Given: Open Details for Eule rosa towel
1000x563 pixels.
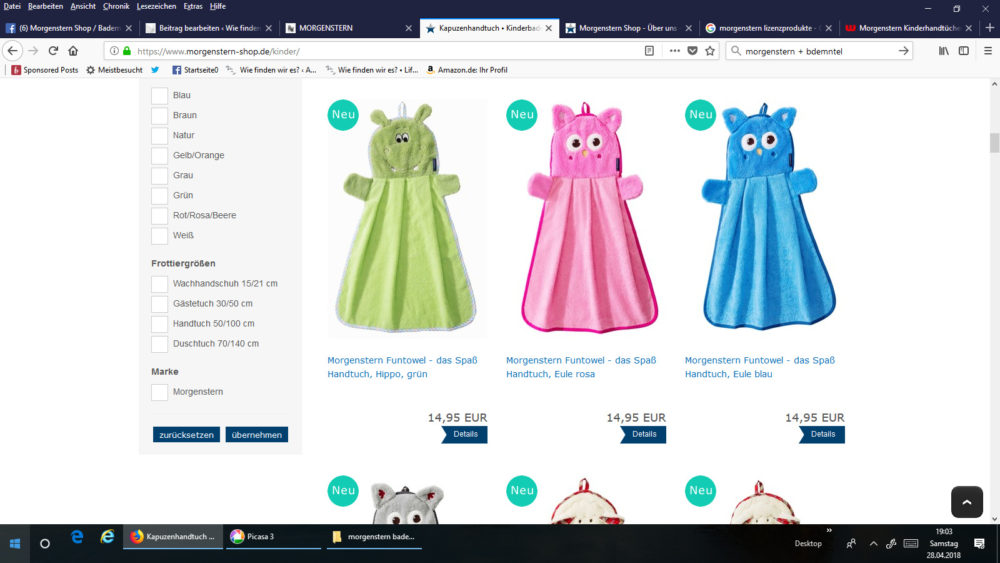Looking at the screenshot, I should click(x=643, y=434).
